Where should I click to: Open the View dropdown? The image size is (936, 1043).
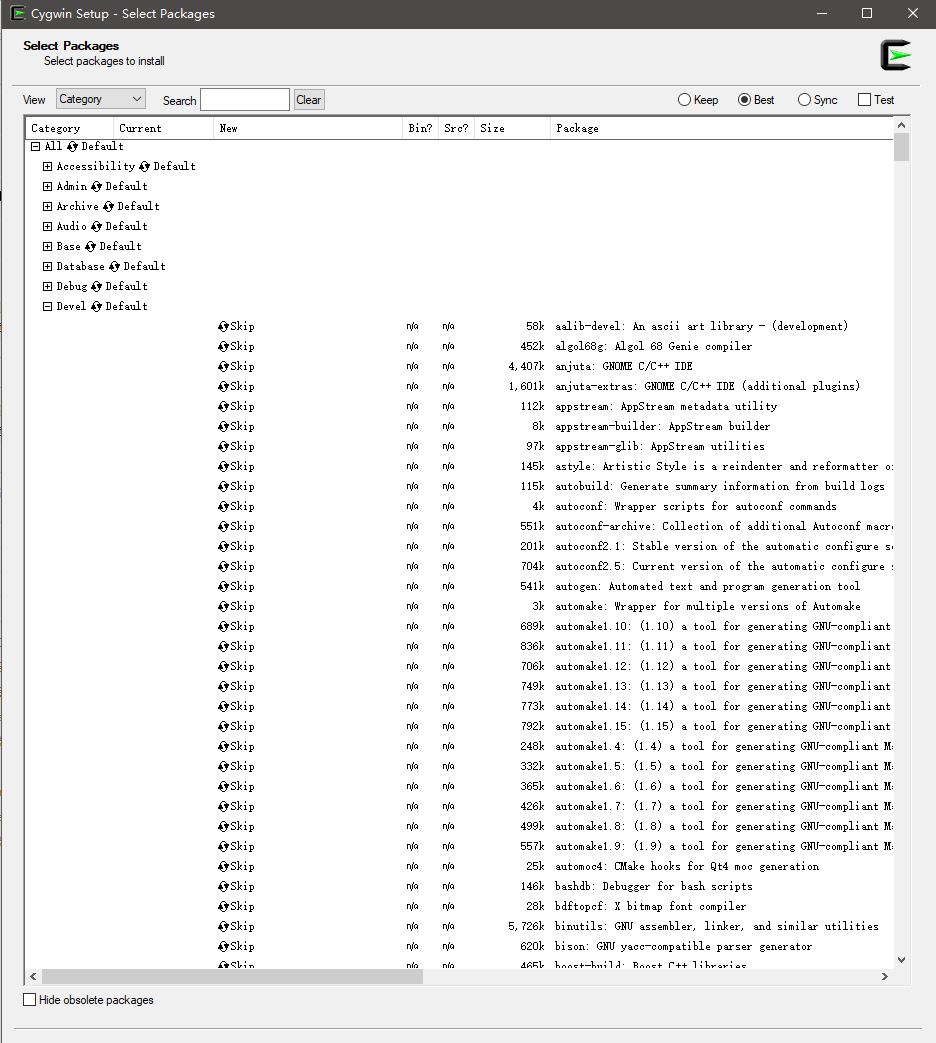click(100, 99)
